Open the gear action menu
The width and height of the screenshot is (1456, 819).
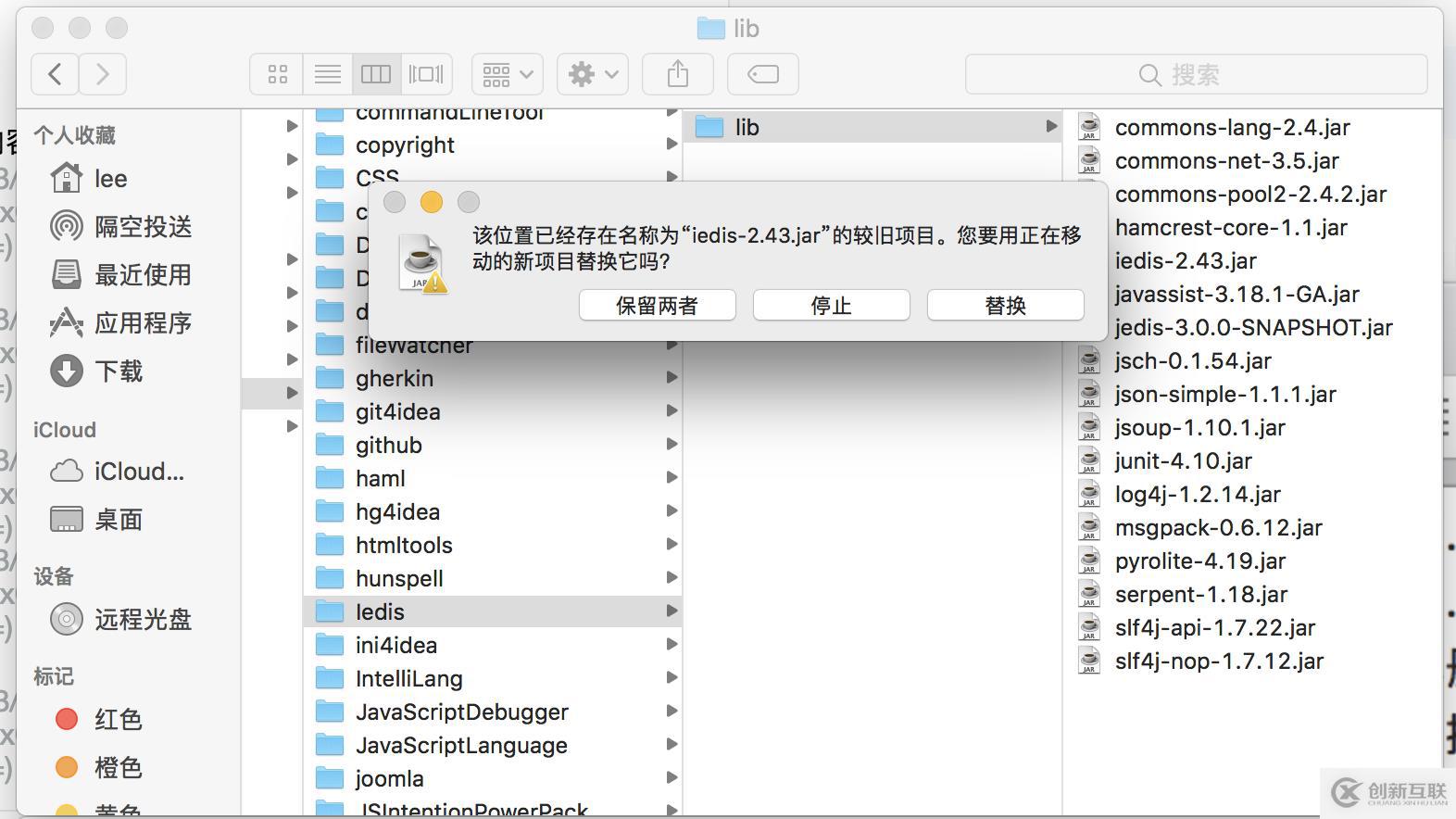(x=593, y=74)
